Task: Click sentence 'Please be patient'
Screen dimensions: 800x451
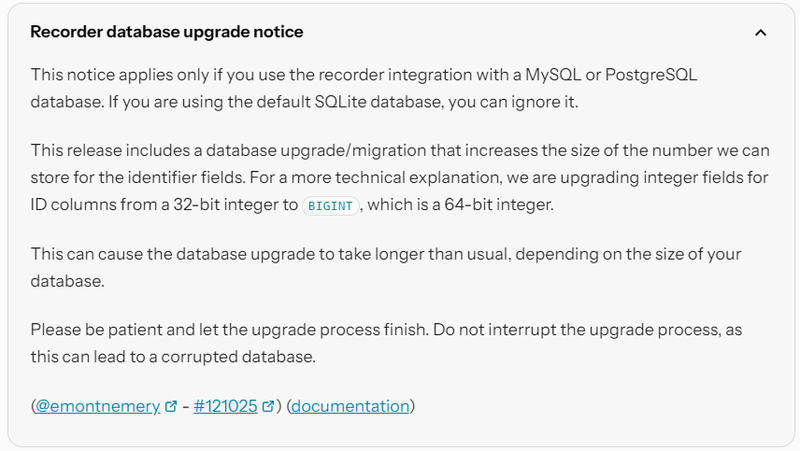Action: [x=230, y=330]
